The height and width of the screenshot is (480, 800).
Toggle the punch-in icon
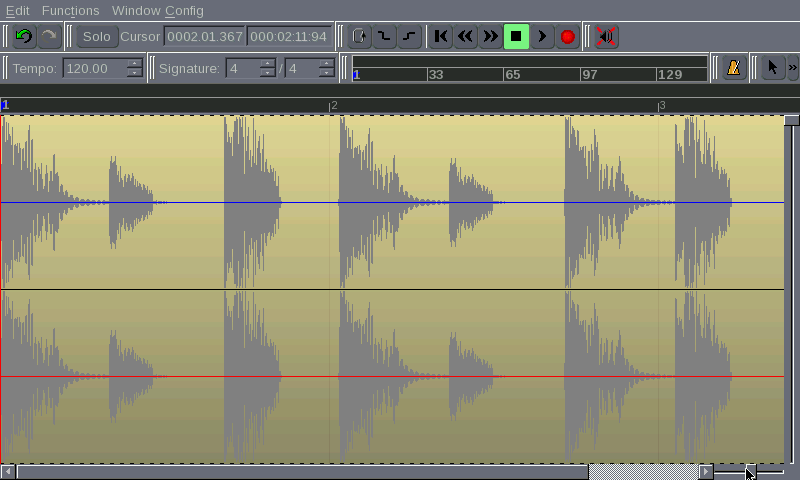tap(385, 36)
